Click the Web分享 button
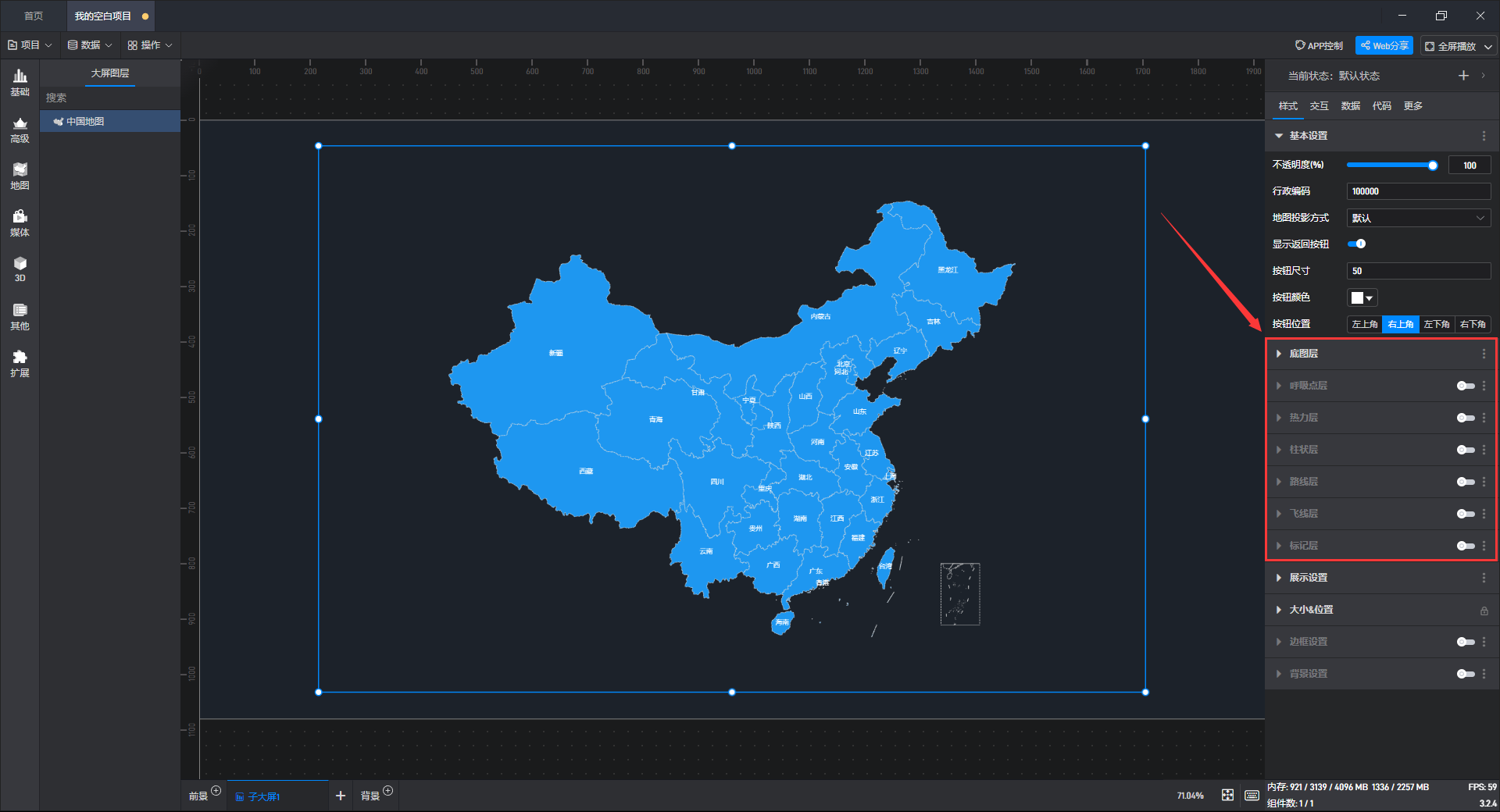 [1384, 46]
